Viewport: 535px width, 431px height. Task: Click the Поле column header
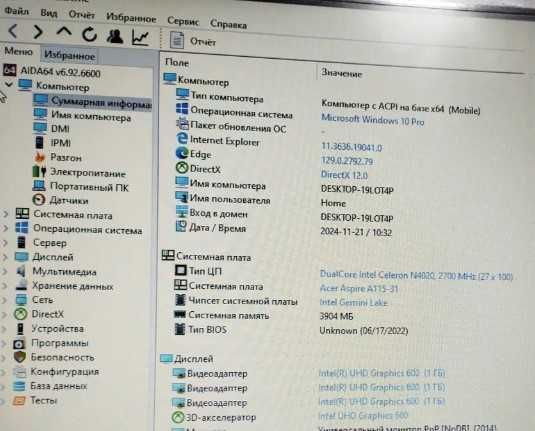point(177,62)
